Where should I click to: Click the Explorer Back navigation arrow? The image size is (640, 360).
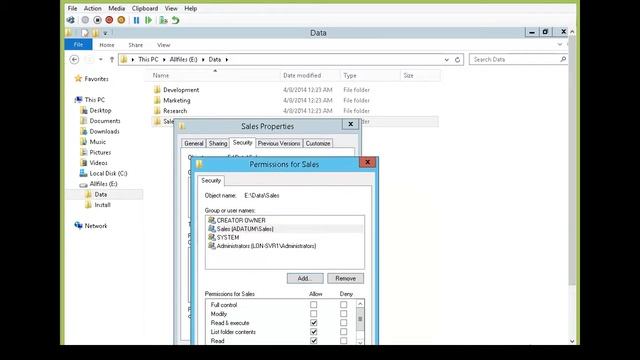tap(74, 60)
